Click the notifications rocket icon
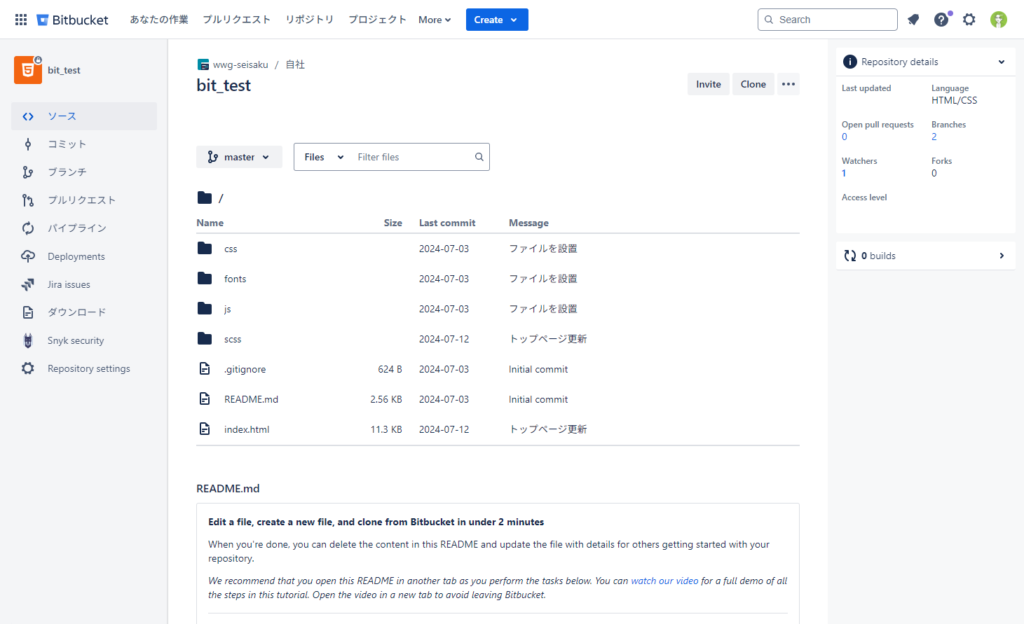The height and width of the screenshot is (624, 1024). point(913,20)
